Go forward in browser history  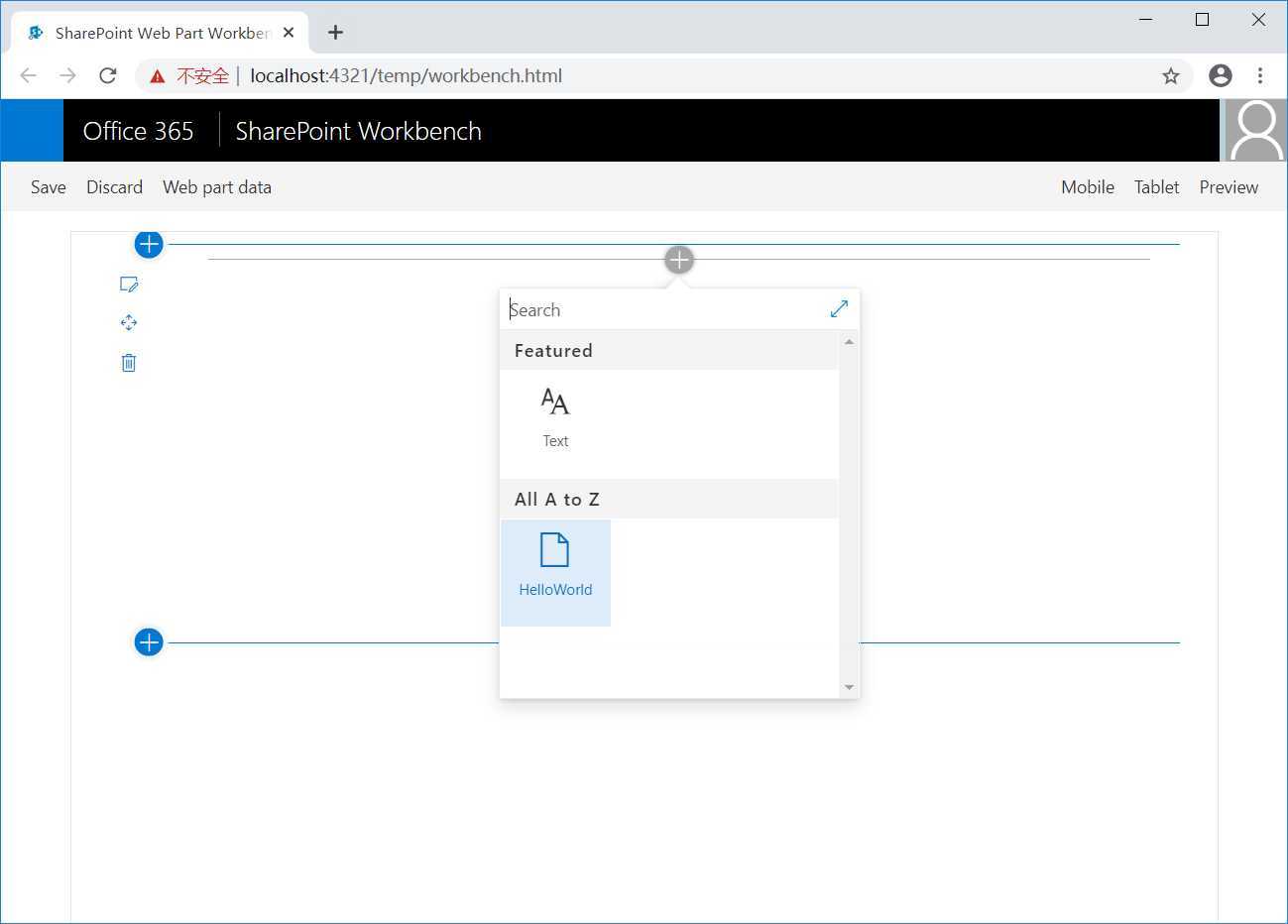point(67,75)
